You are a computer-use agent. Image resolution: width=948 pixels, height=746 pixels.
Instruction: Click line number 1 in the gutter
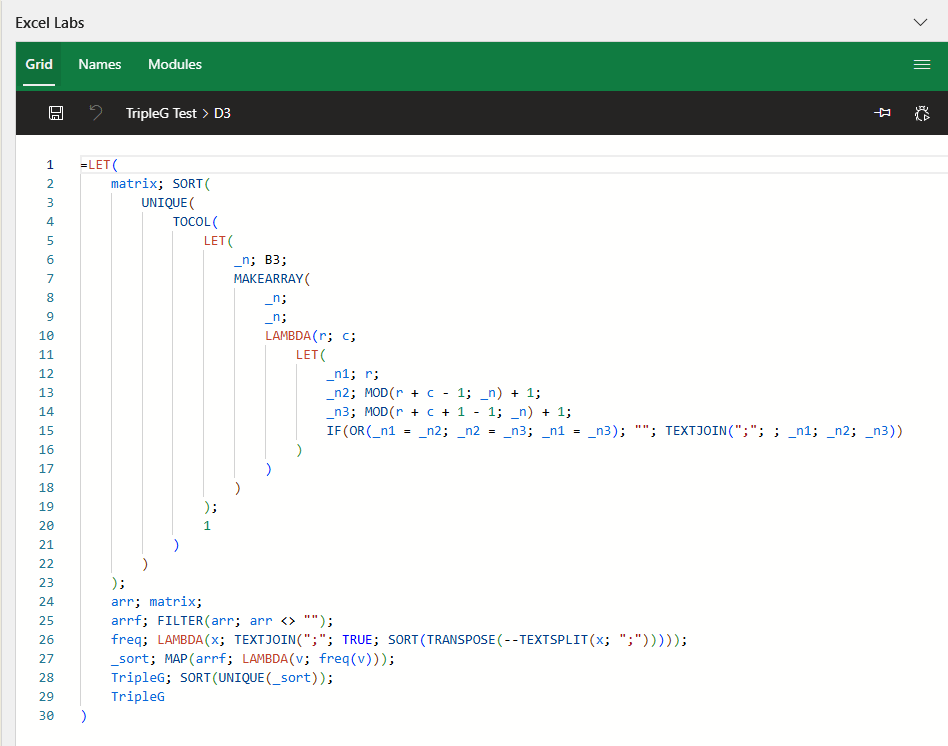50,164
